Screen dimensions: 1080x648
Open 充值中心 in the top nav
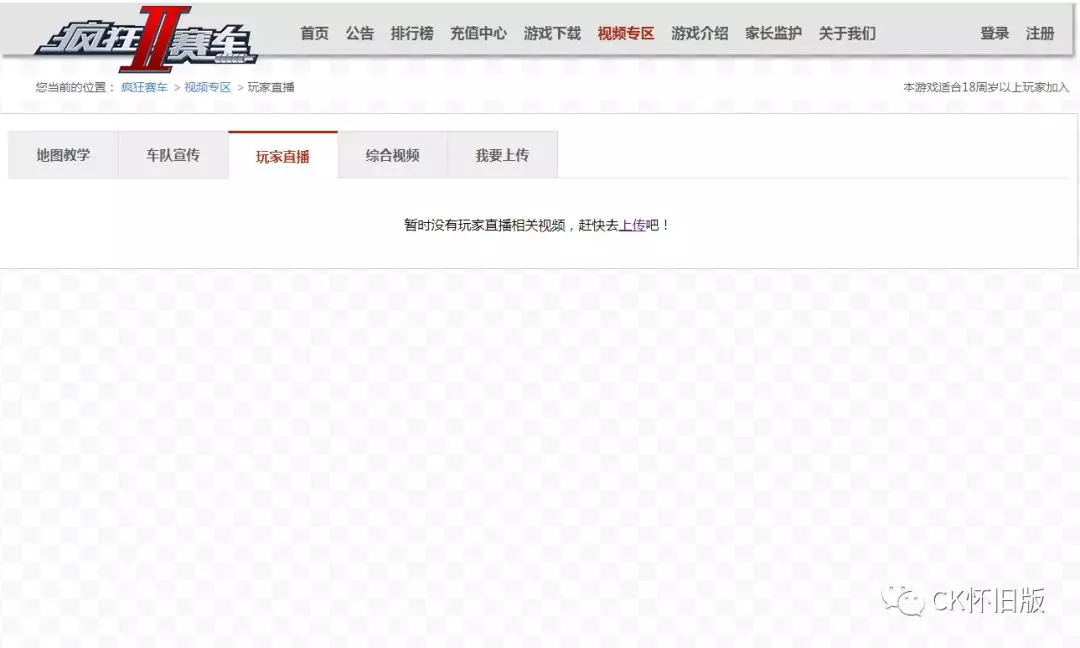(x=478, y=33)
